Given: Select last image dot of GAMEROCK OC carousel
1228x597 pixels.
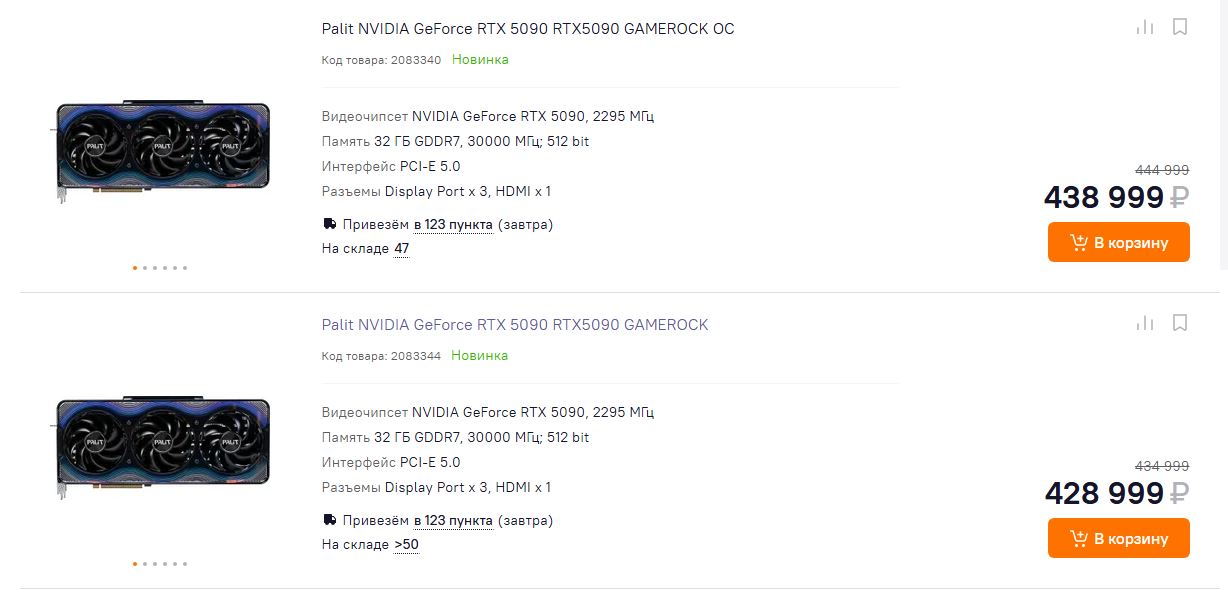Looking at the screenshot, I should [185, 268].
